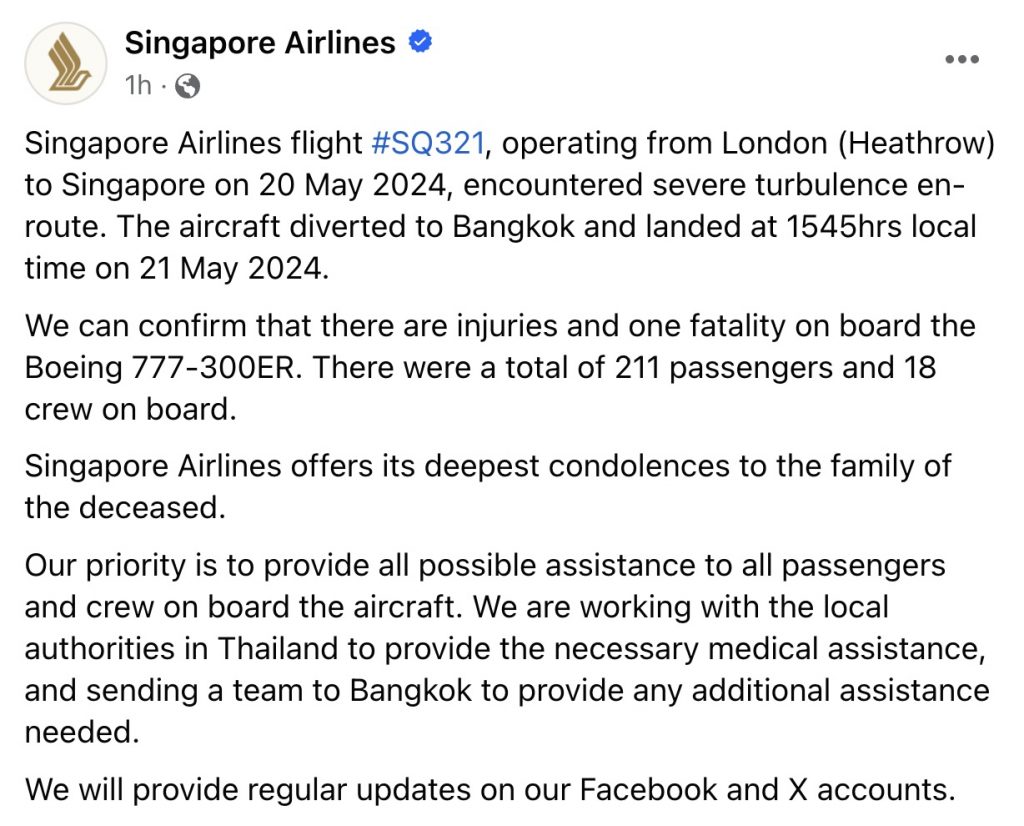This screenshot has width=1024, height=826.
Task: Click the We can confirm paragraph
Action: coord(500,368)
